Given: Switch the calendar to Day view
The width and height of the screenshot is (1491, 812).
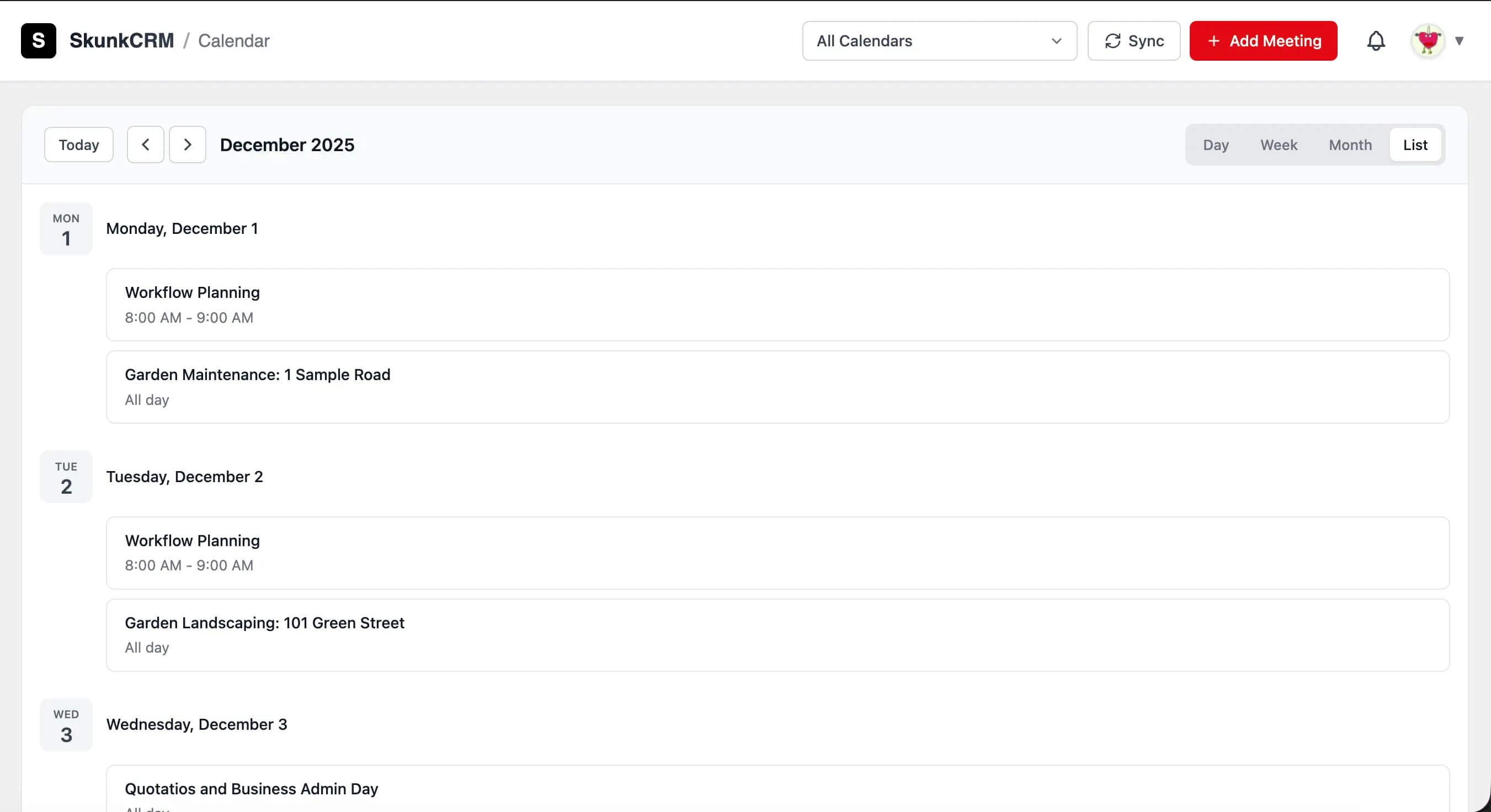Looking at the screenshot, I should [x=1216, y=145].
